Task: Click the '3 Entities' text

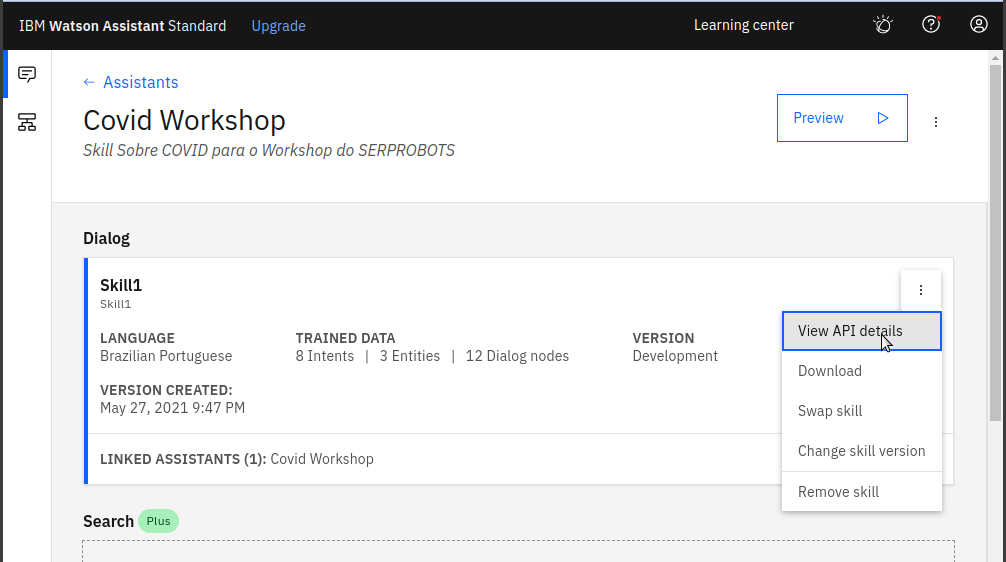Action: [x=409, y=356]
